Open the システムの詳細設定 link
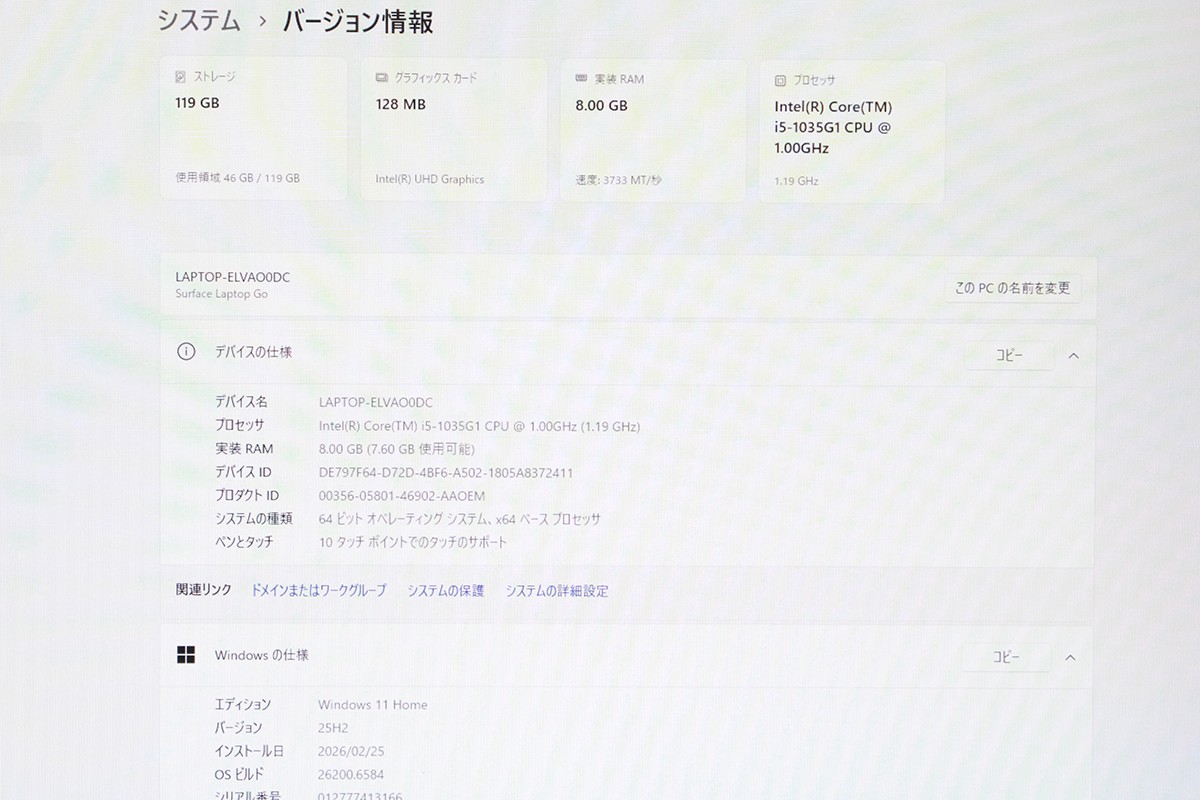The height and width of the screenshot is (800, 1200). click(x=556, y=590)
